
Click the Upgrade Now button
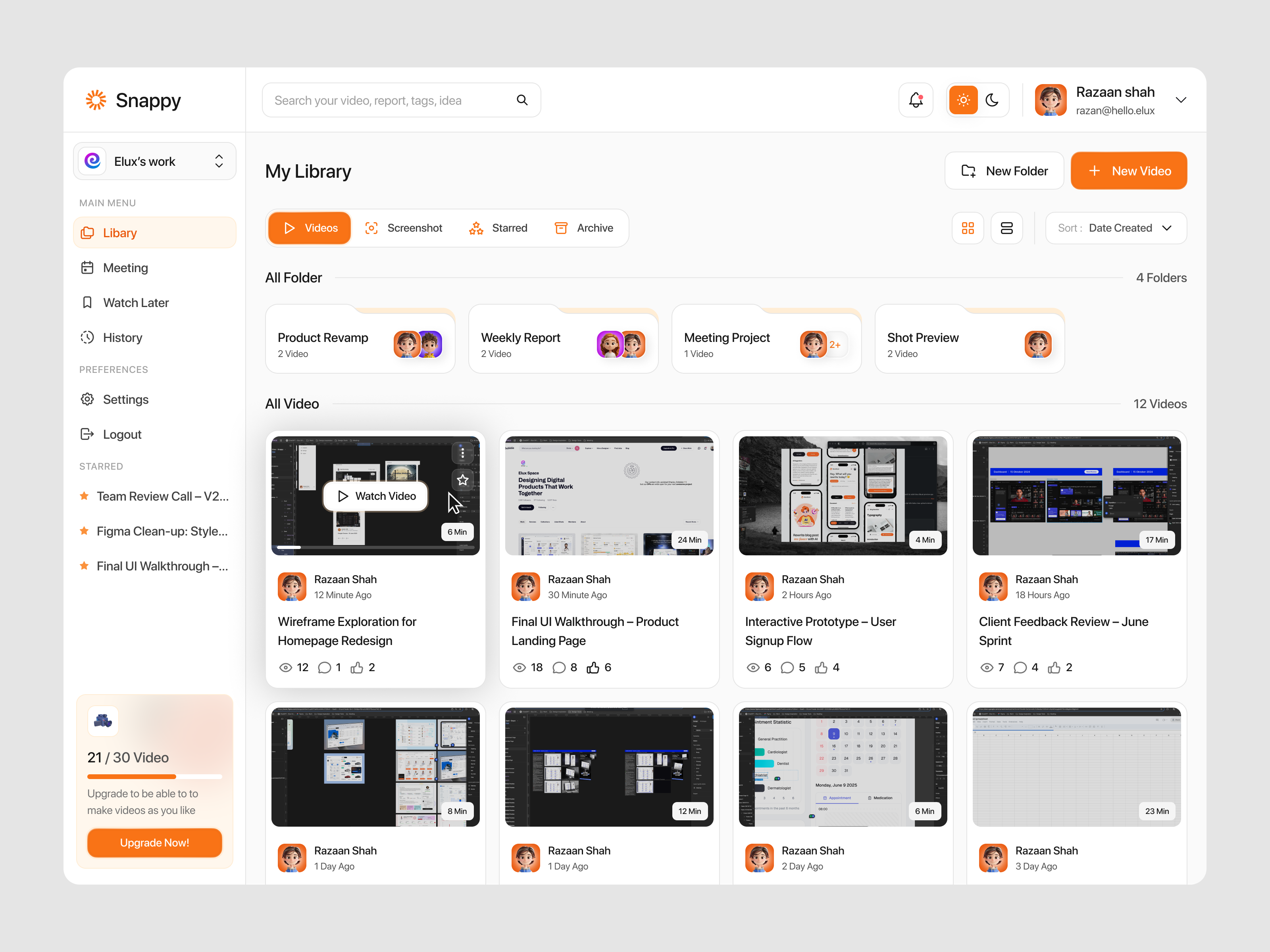point(154,843)
